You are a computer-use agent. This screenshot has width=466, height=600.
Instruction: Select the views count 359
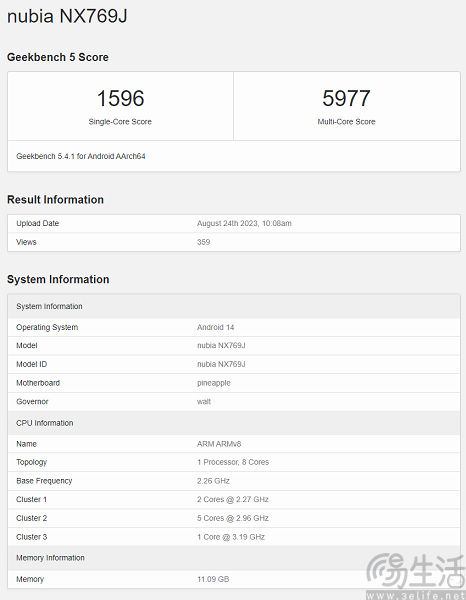204,242
